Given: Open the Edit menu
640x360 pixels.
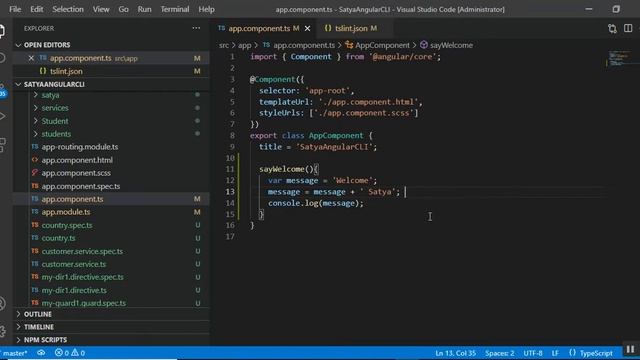Looking at the screenshot, I should click(x=36, y=9).
